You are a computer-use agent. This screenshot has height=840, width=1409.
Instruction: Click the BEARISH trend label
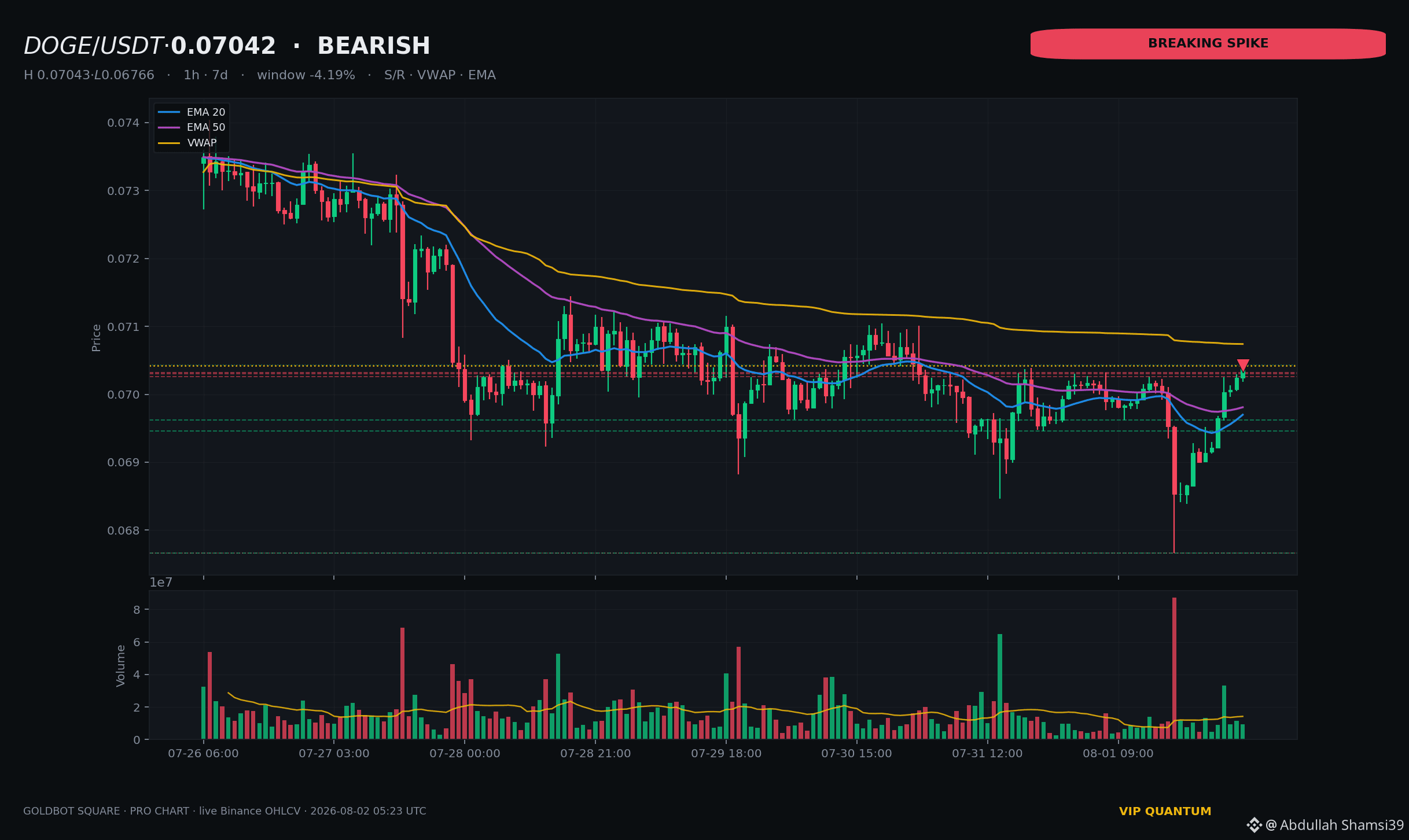(x=374, y=46)
